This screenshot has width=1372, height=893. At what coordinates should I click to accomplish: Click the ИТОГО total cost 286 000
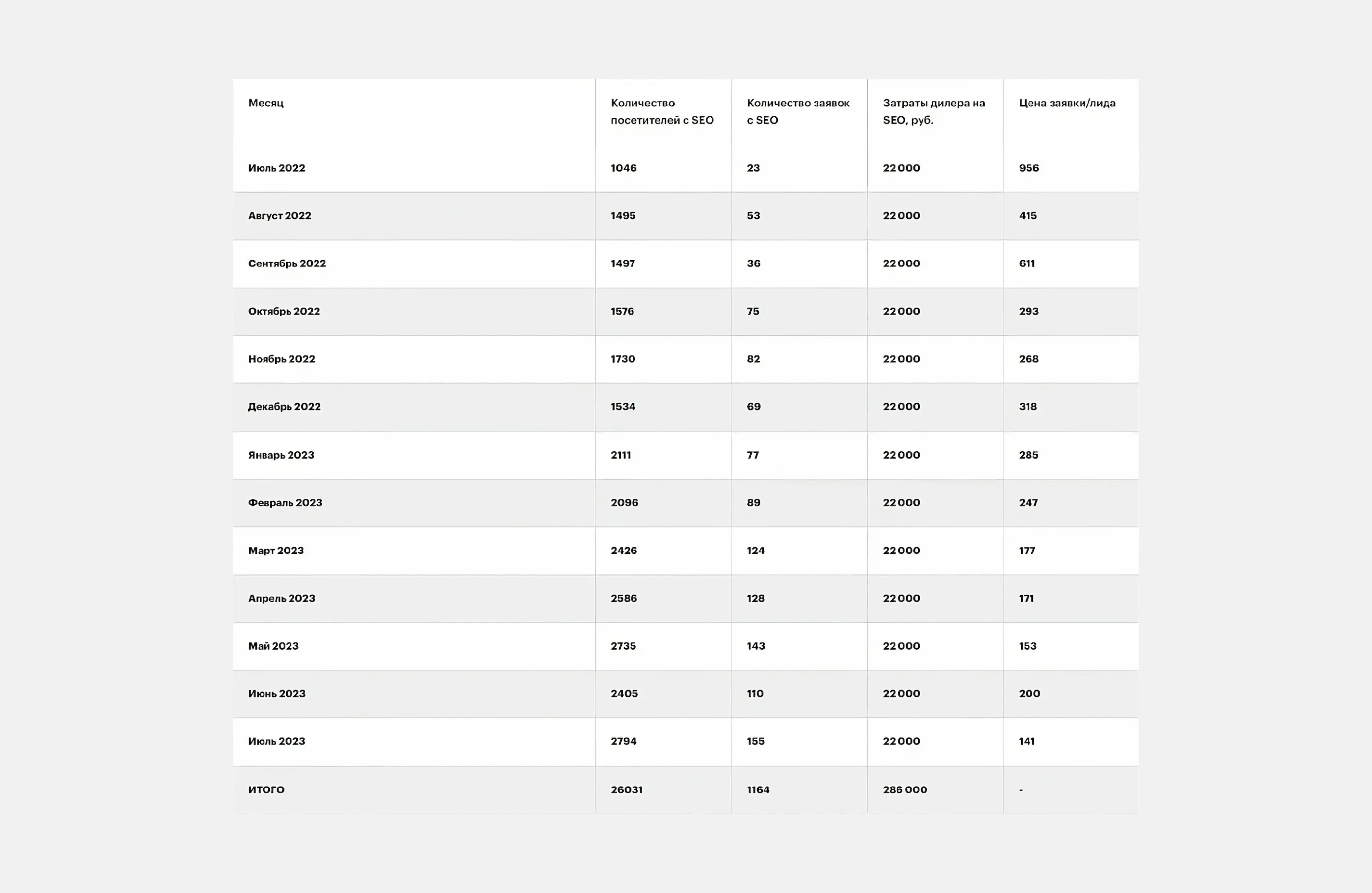click(x=904, y=790)
